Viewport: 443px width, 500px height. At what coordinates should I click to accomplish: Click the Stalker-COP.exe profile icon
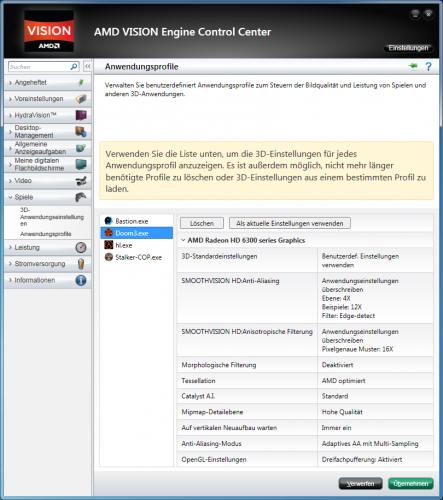point(108,257)
